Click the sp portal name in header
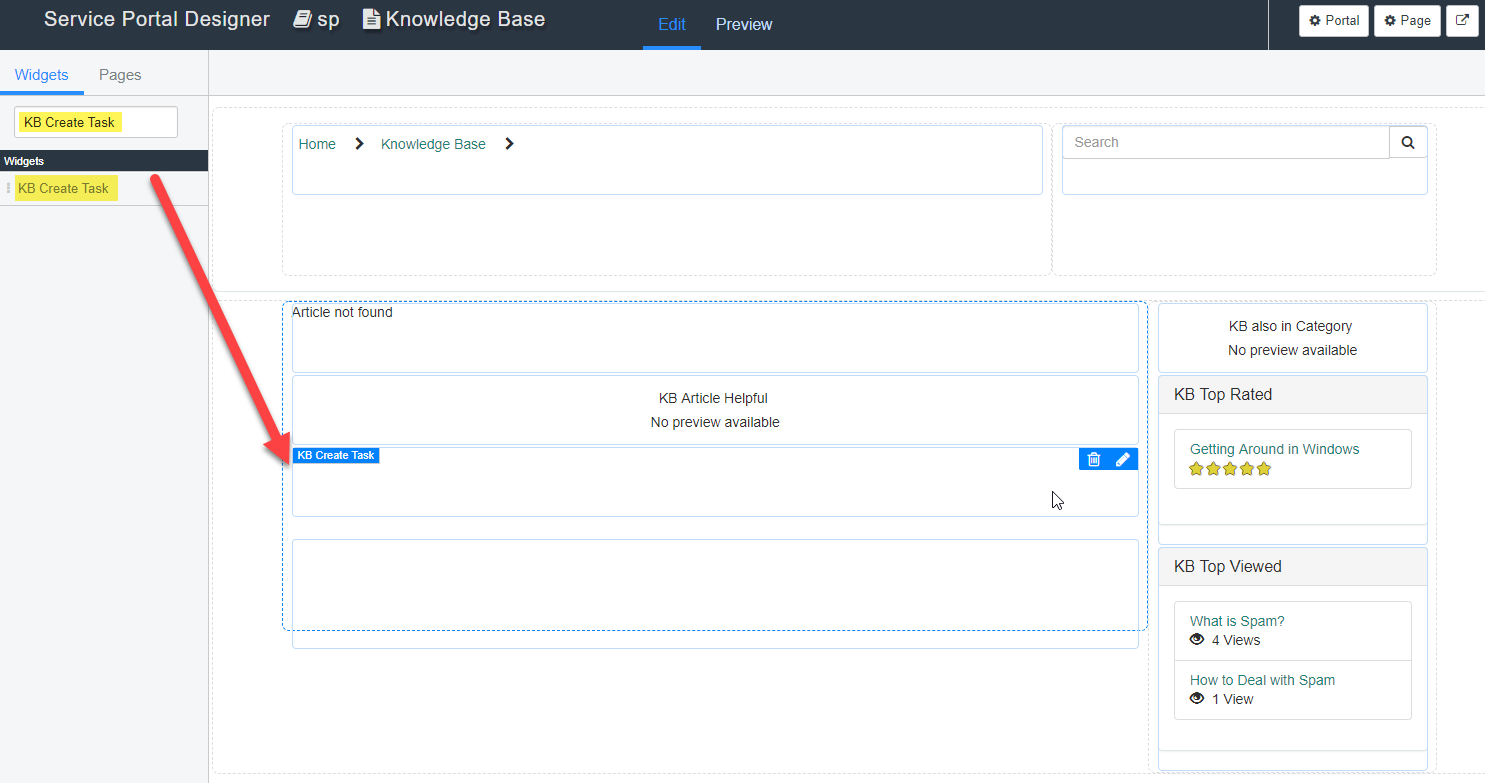The width and height of the screenshot is (1485, 783). point(329,19)
